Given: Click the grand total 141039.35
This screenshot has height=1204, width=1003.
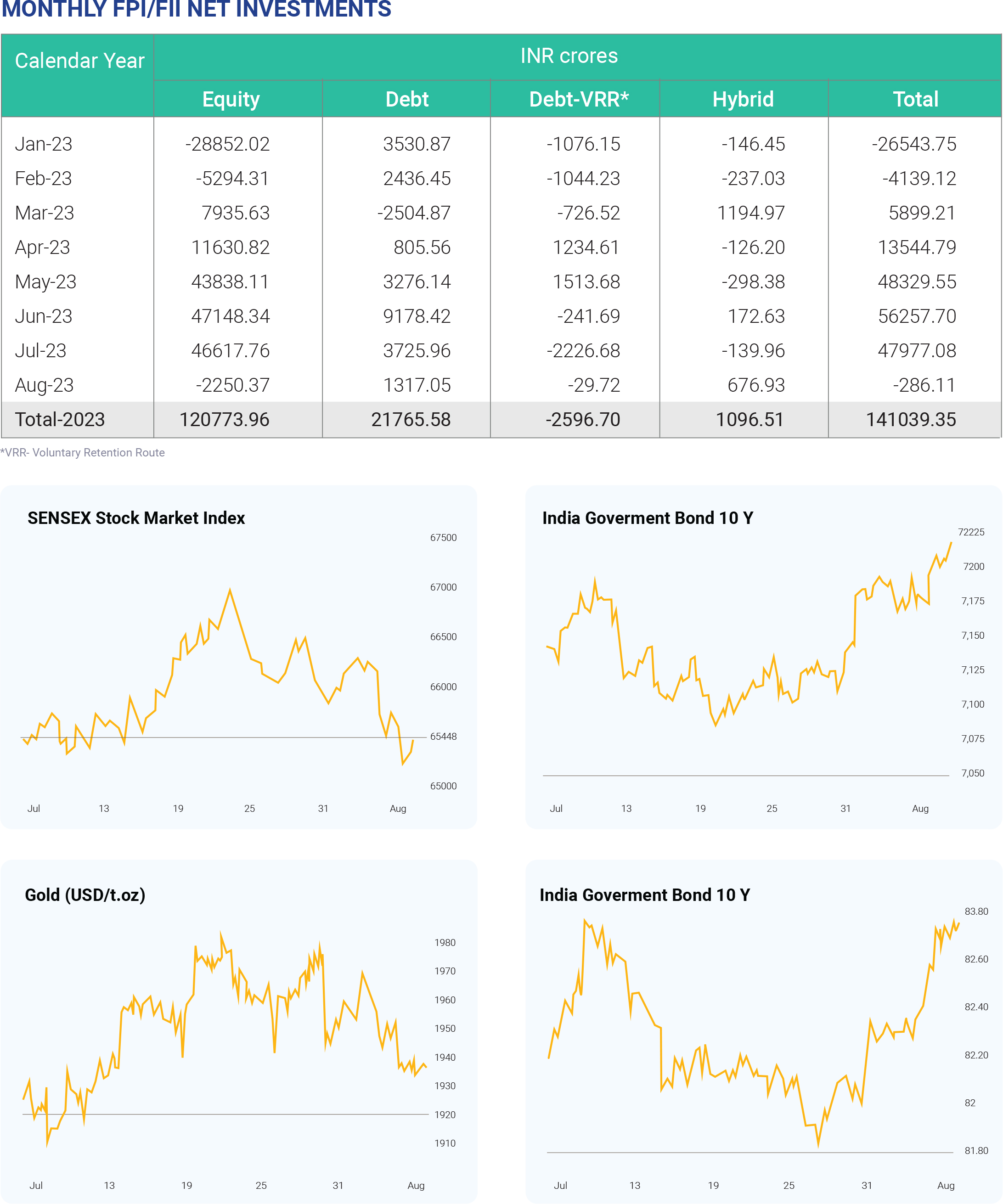Looking at the screenshot, I should pyautogui.click(x=911, y=419).
